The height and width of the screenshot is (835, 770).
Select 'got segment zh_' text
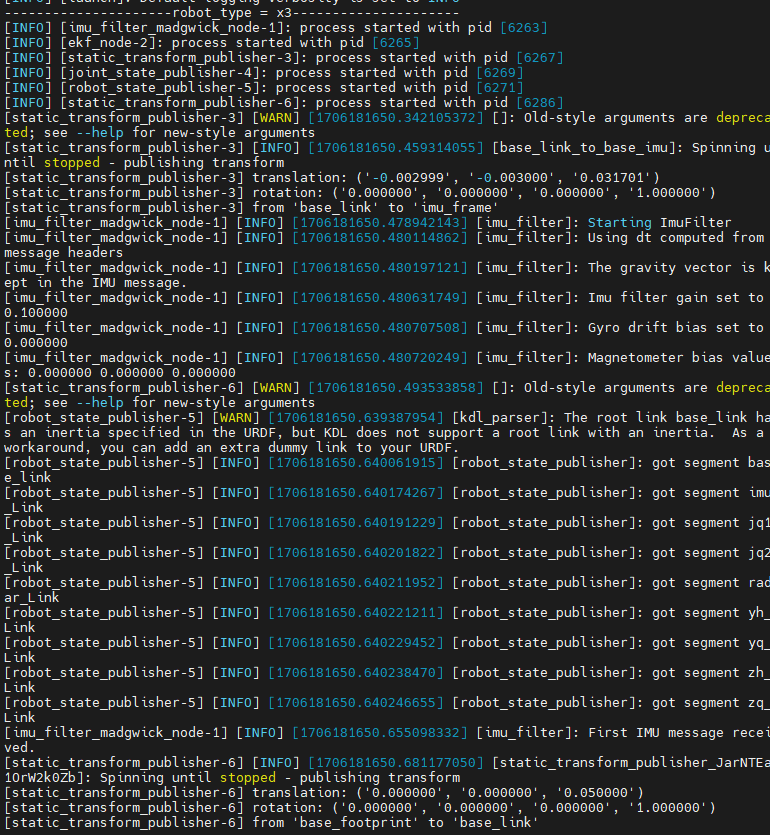coord(711,673)
